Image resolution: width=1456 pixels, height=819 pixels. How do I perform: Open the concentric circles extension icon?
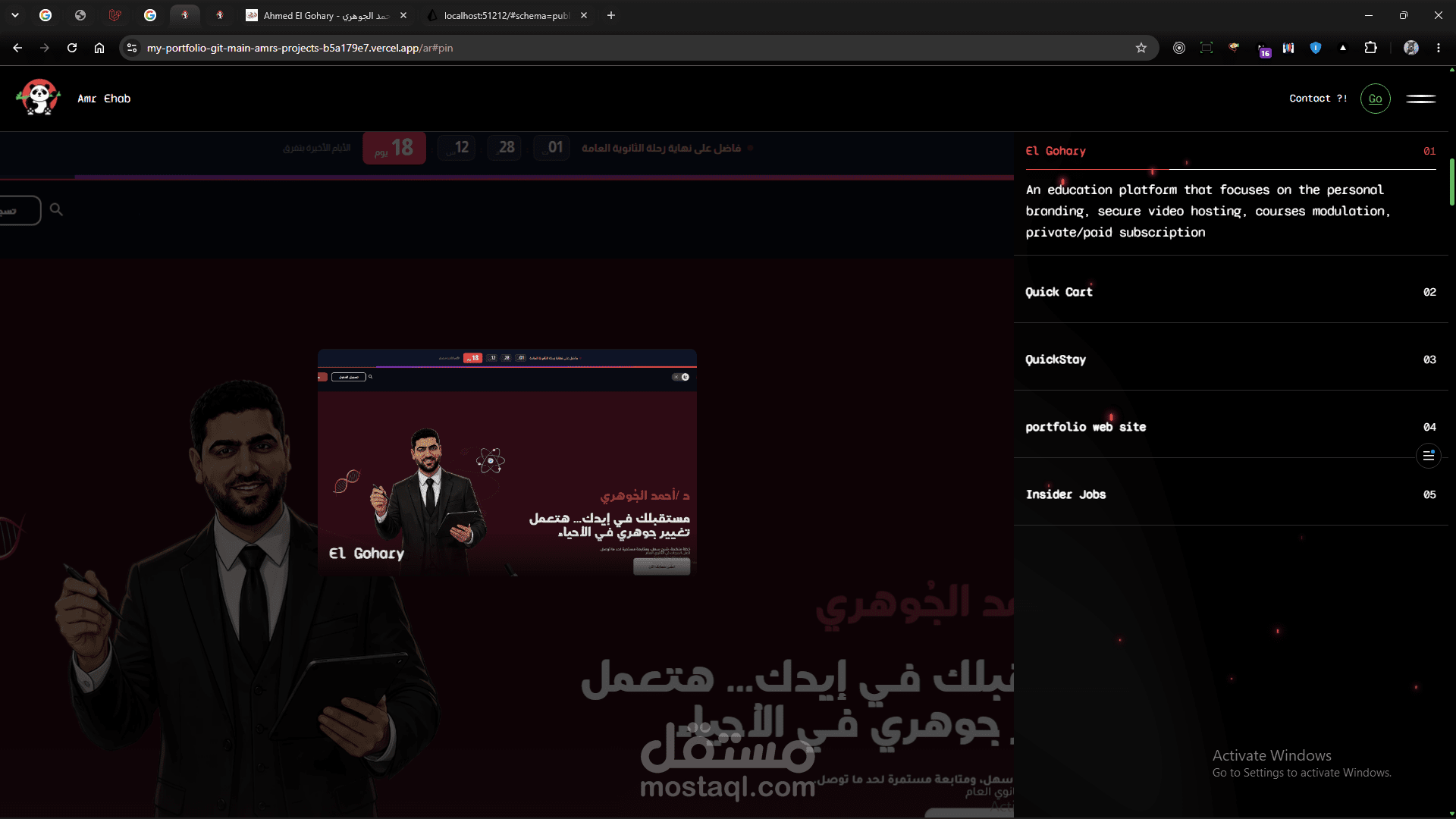click(1179, 48)
